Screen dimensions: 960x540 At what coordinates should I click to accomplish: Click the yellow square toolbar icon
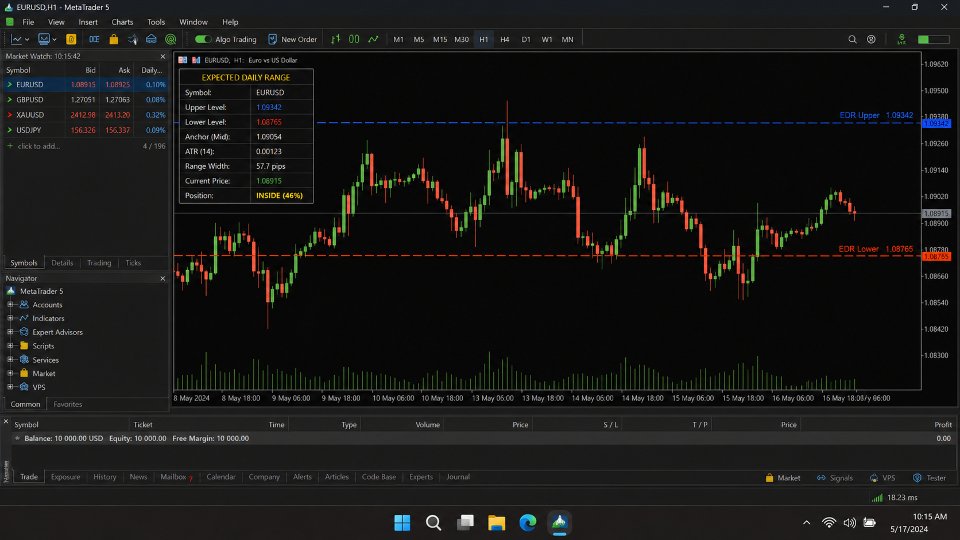click(71, 39)
